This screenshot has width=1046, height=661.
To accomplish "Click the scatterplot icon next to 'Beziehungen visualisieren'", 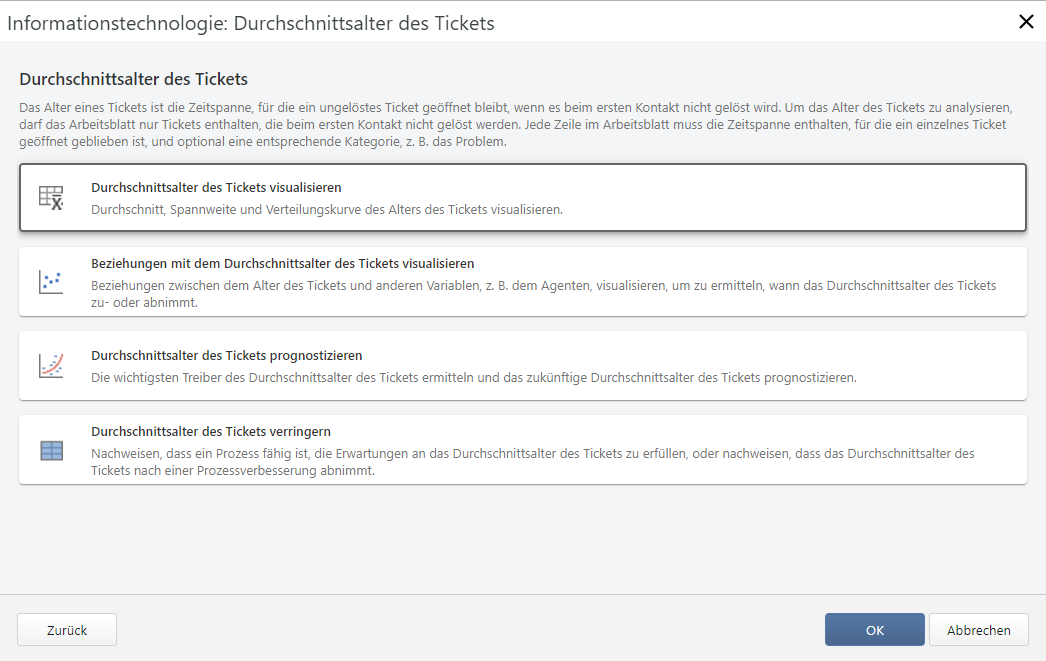I will tap(53, 281).
